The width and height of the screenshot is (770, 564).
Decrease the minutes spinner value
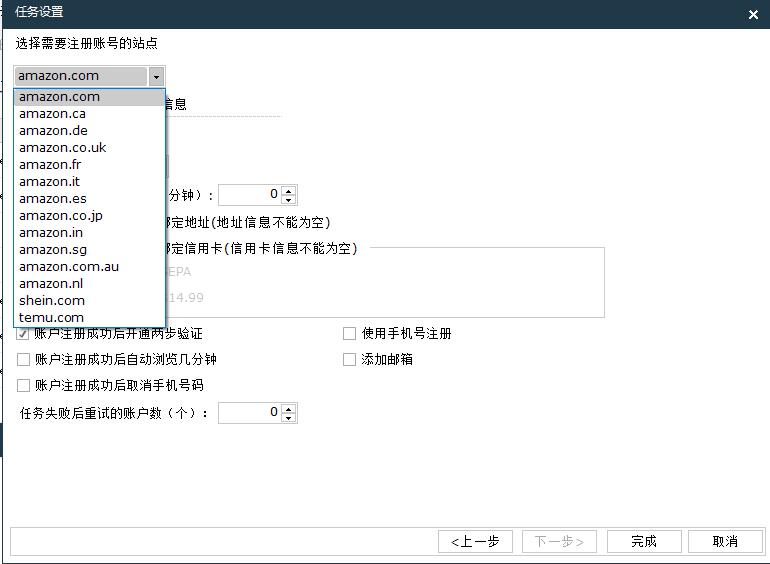289,200
